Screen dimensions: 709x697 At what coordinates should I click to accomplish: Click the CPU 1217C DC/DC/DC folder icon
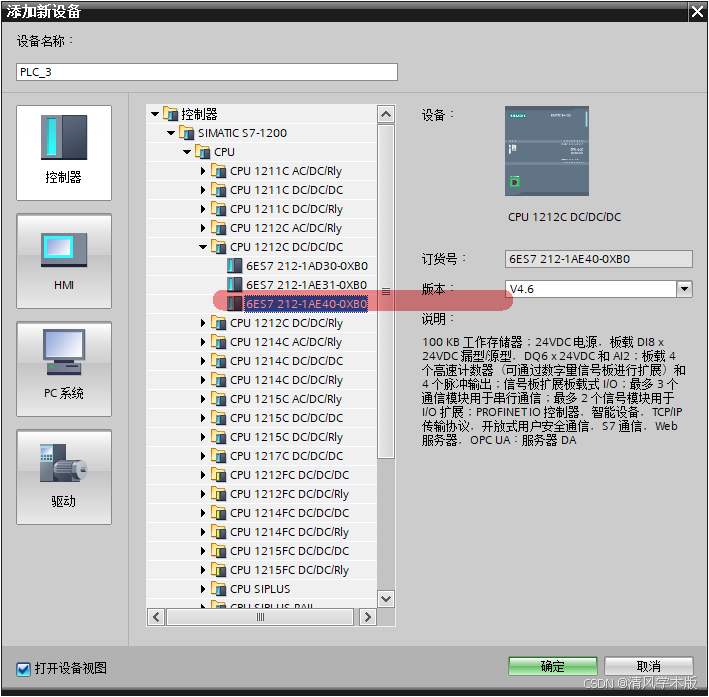tap(219, 456)
